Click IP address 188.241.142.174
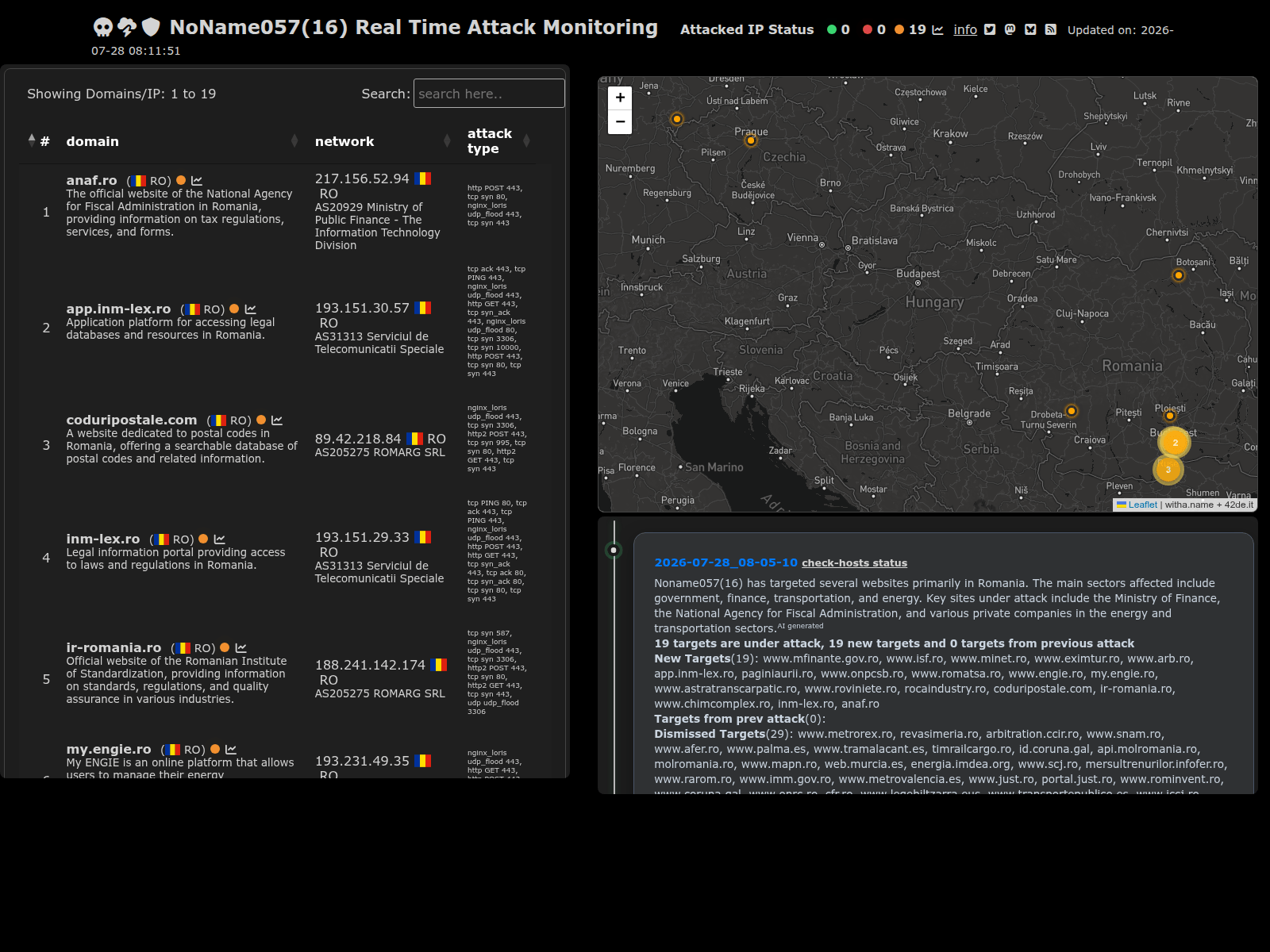This screenshot has width=1270, height=952. (x=370, y=666)
